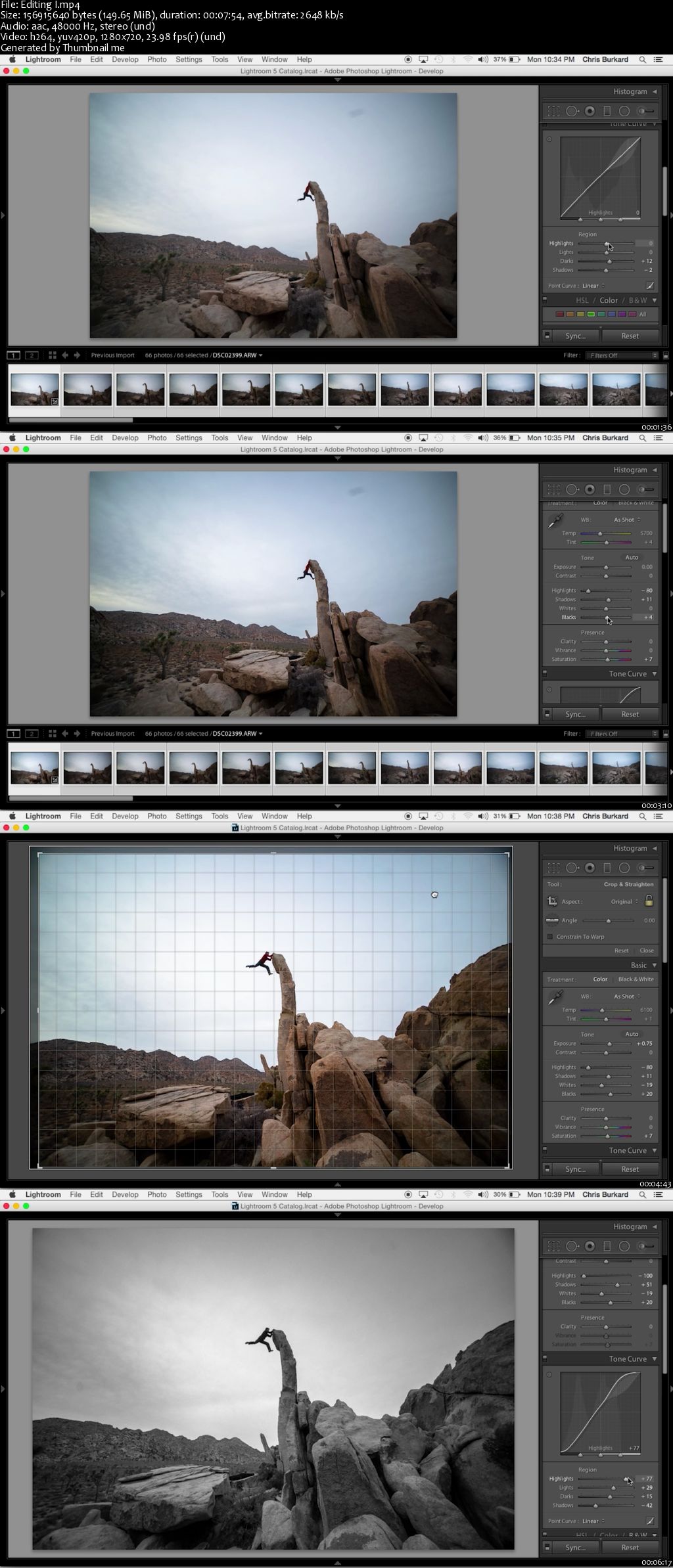
Task: Set Treatment to Color in 10:38 PM frame
Action: pos(600,979)
